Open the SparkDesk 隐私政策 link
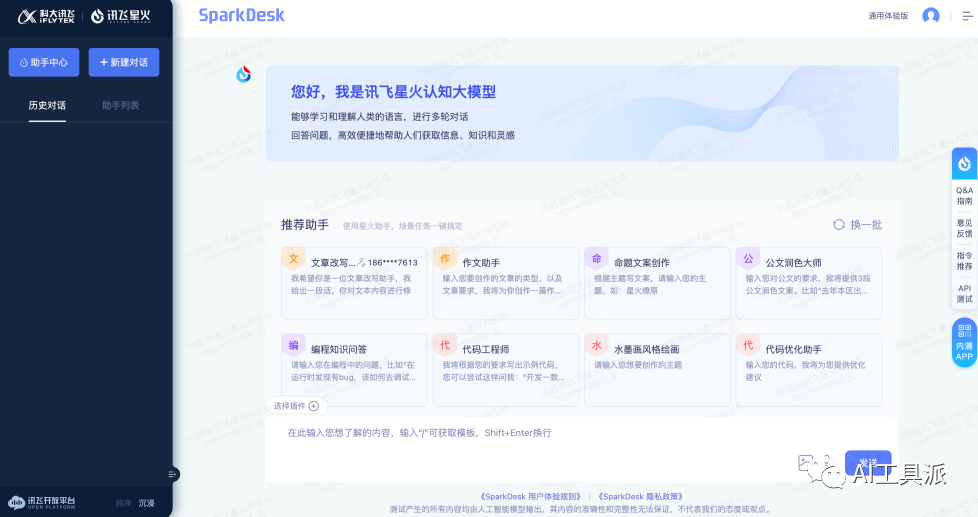 click(x=641, y=496)
